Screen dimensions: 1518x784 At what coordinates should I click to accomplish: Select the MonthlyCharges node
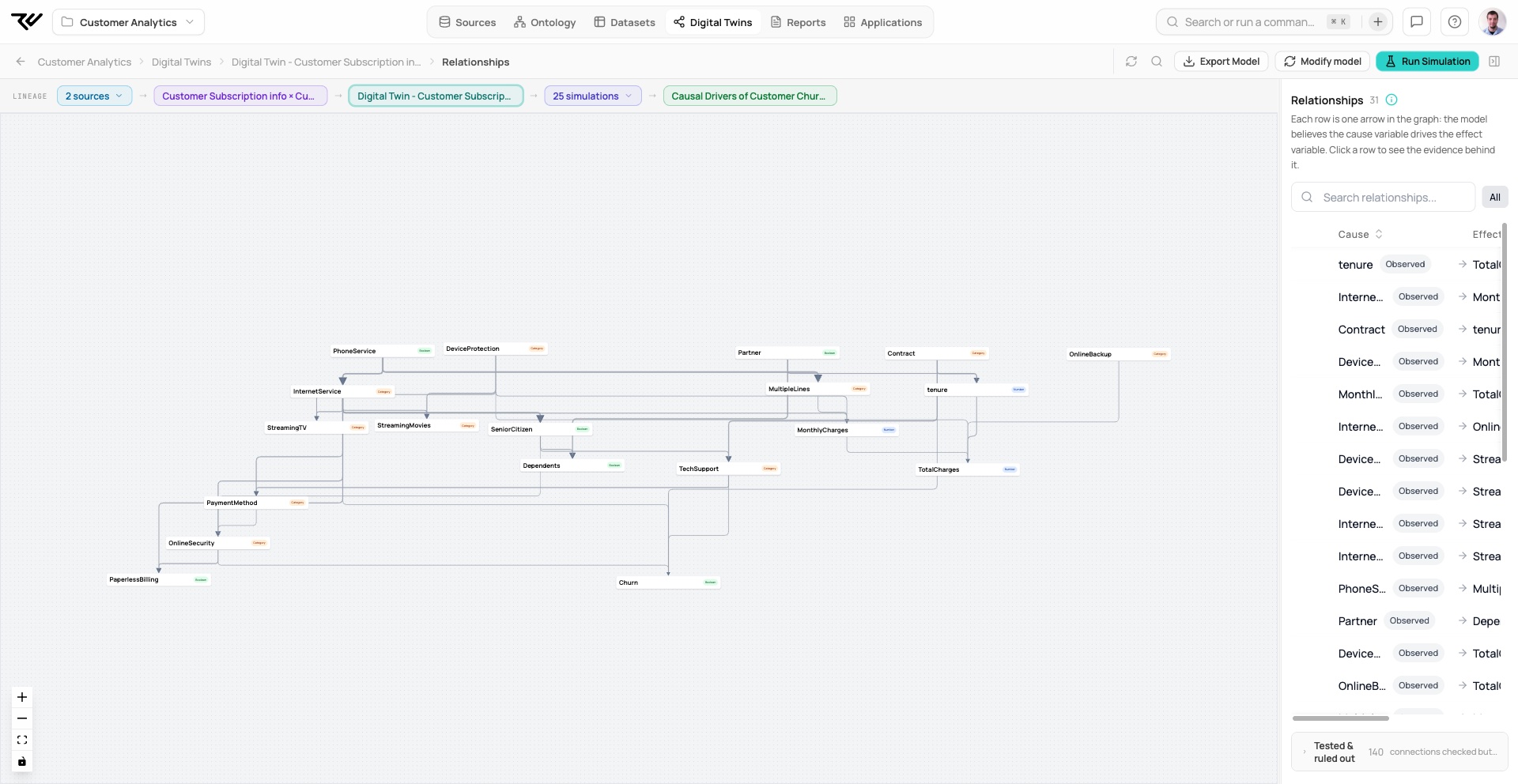click(x=847, y=431)
